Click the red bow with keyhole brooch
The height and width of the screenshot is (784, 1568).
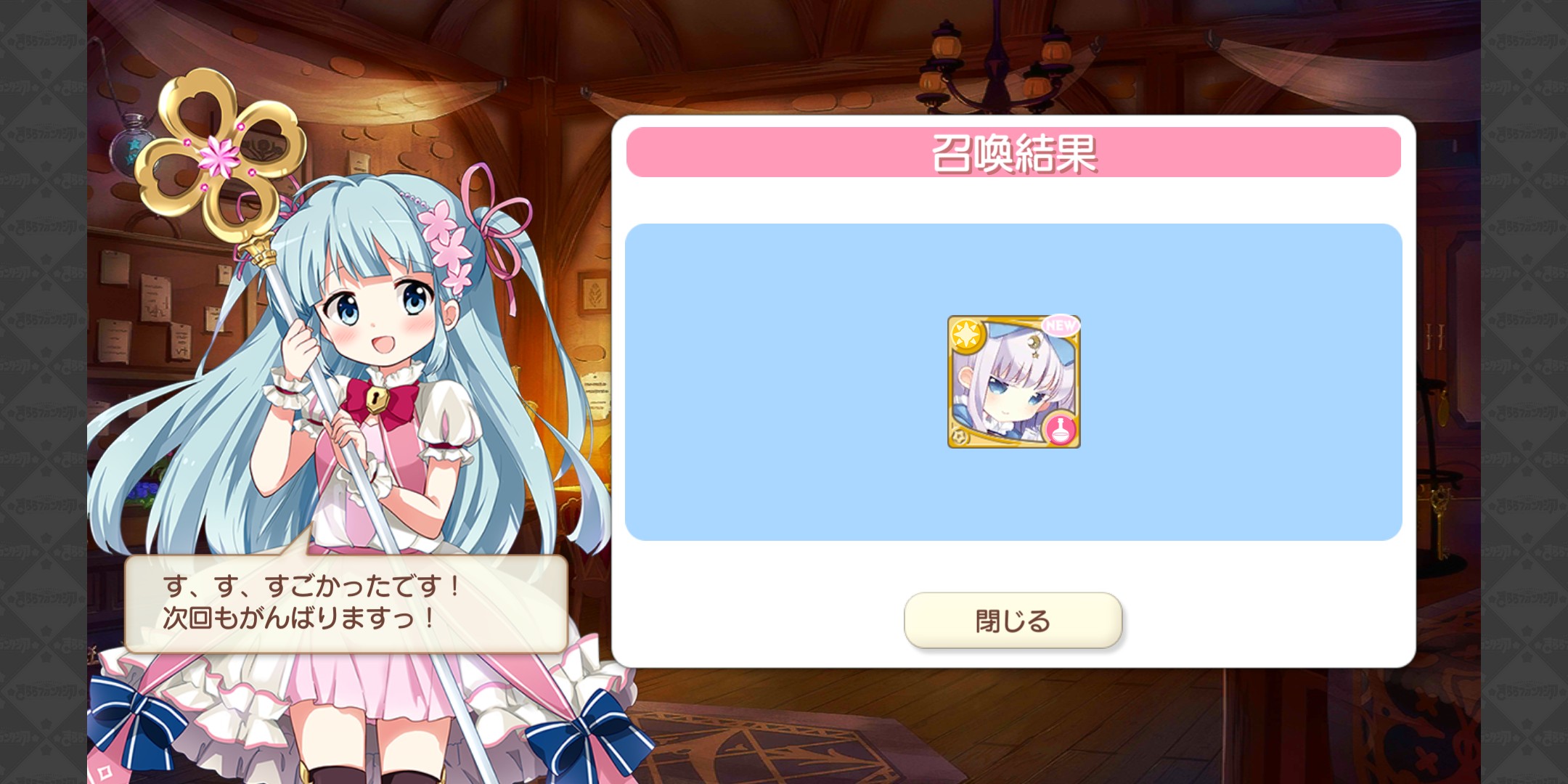click(380, 403)
